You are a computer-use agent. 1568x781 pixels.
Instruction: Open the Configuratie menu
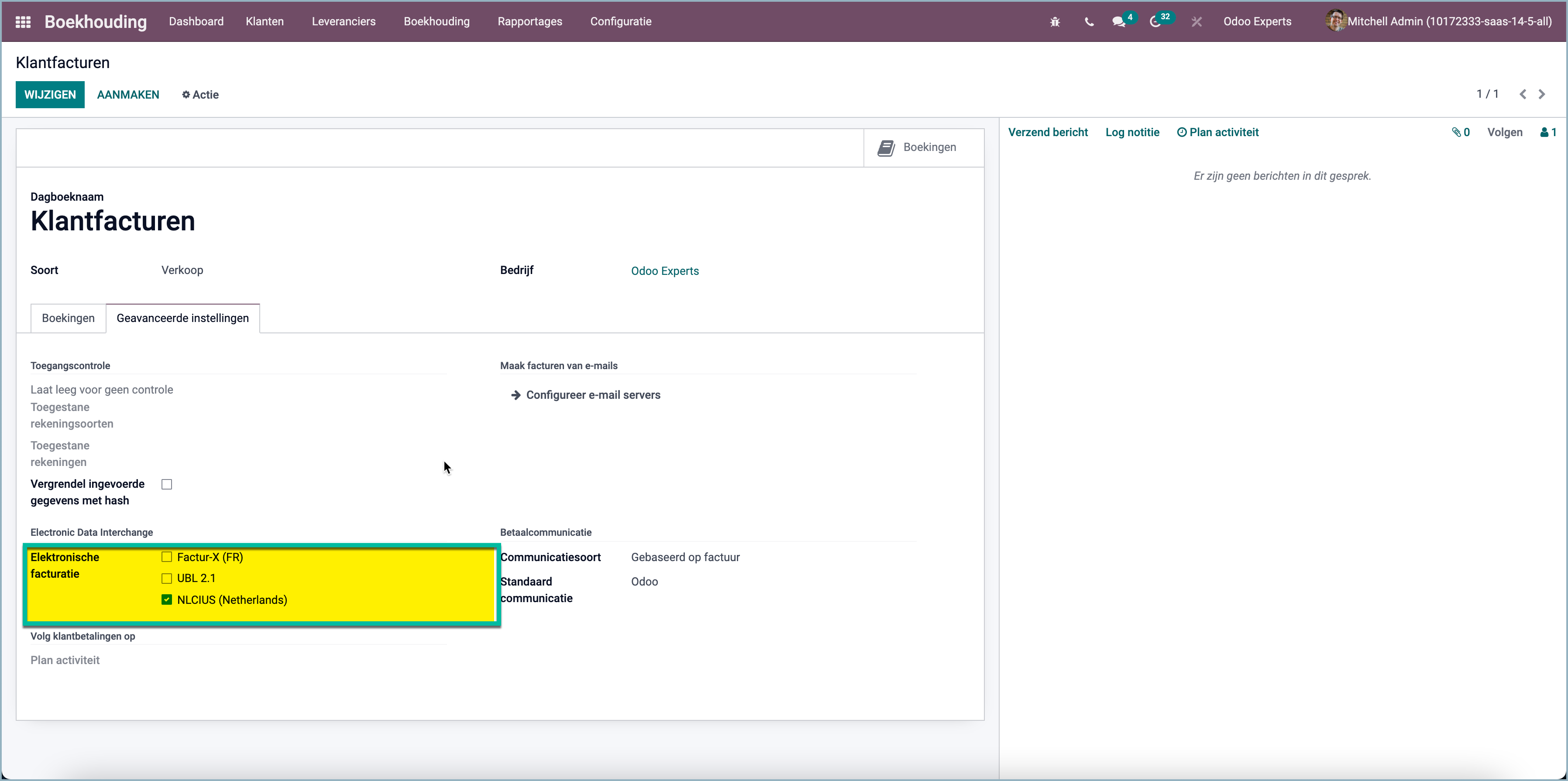620,21
